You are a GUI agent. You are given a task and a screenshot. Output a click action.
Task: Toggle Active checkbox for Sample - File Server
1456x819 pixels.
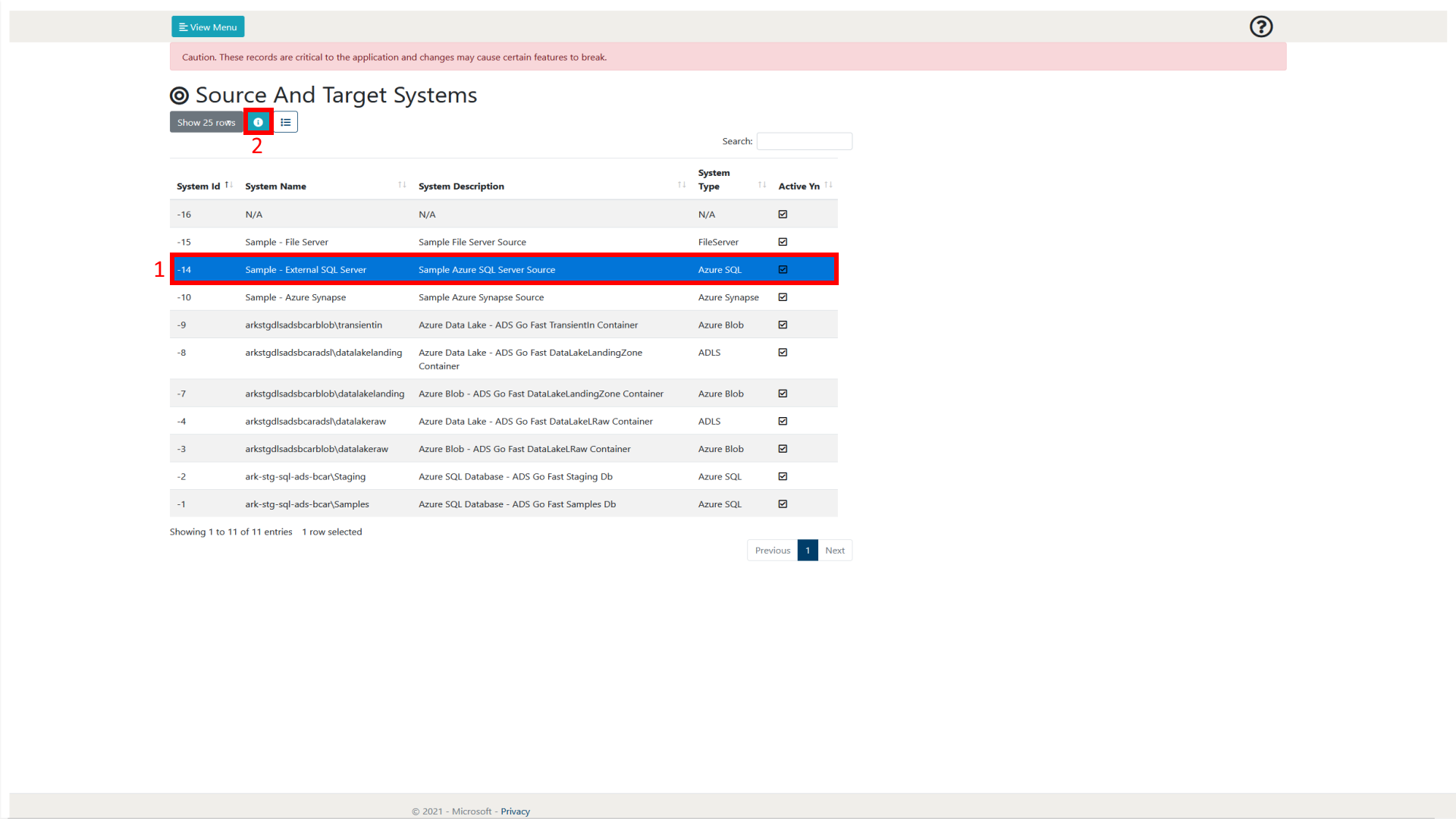coord(783,242)
